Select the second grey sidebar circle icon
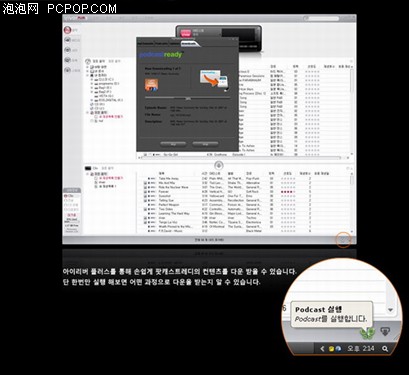 67,40
